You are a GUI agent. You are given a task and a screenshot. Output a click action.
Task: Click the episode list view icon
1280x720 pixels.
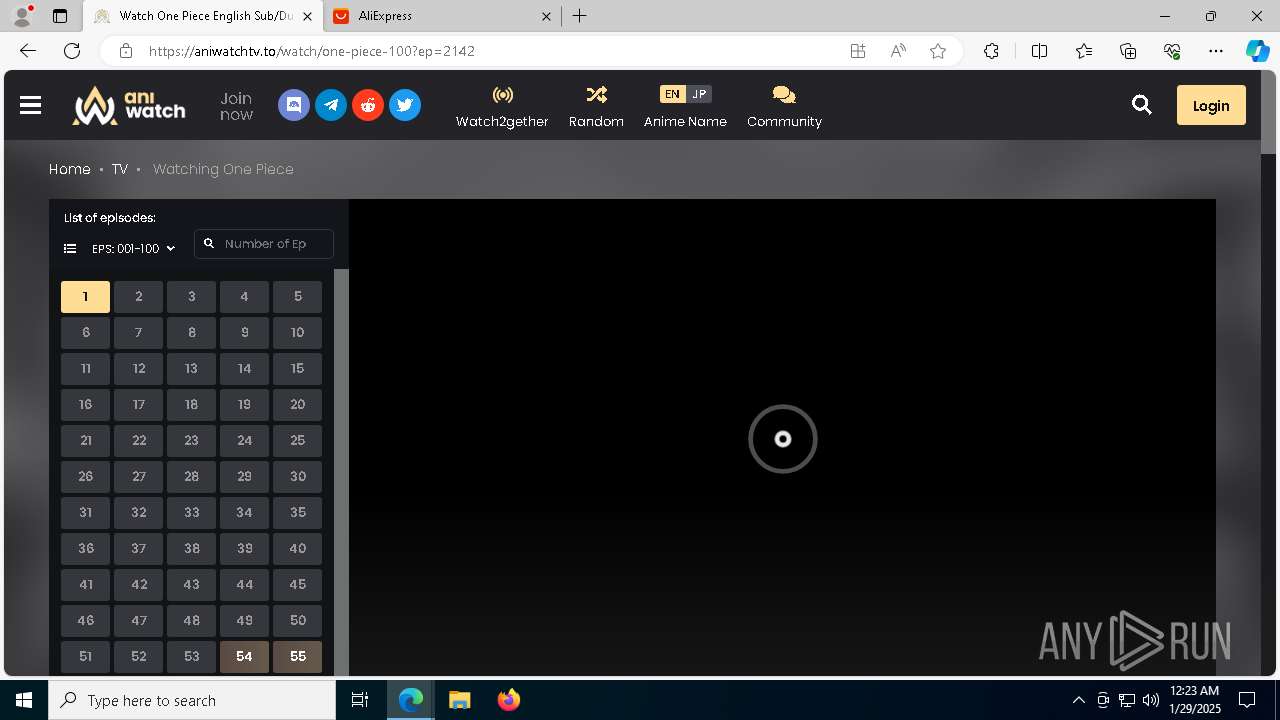coord(70,248)
